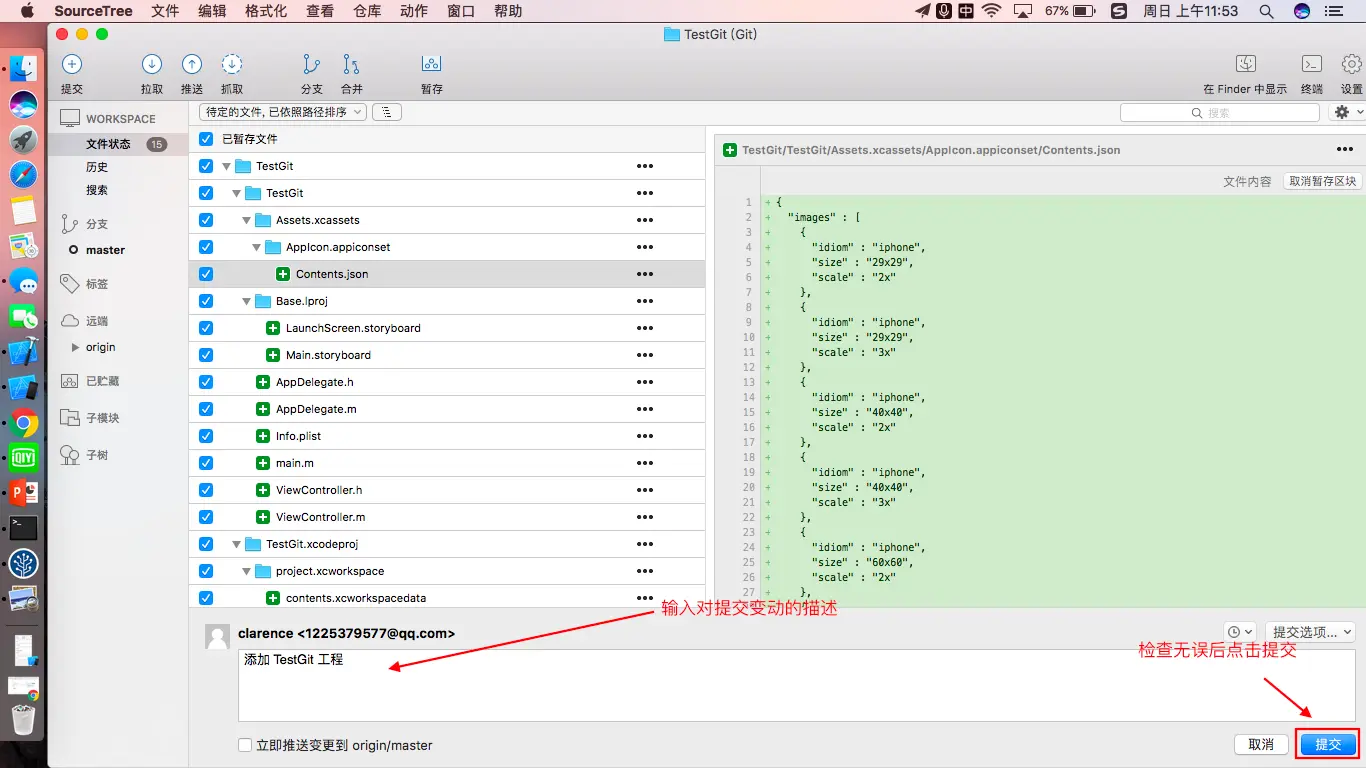The image size is (1366, 768).
Task: Open the 编辑 menu
Action: [212, 11]
